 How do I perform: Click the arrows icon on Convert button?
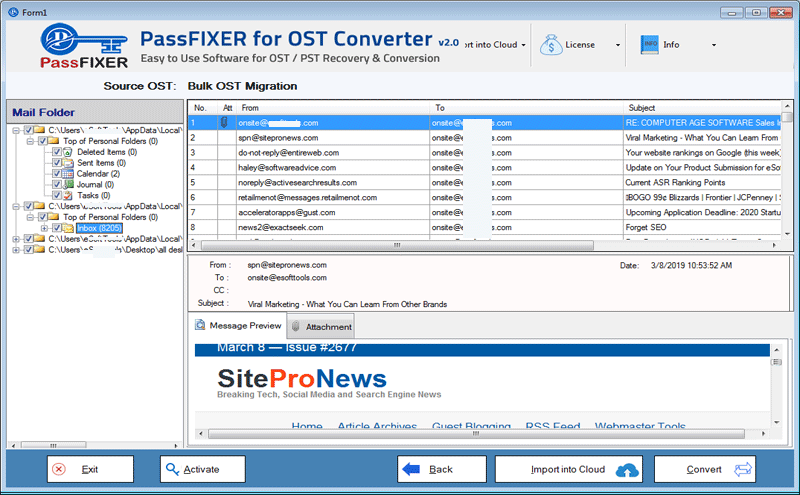[x=743, y=469]
